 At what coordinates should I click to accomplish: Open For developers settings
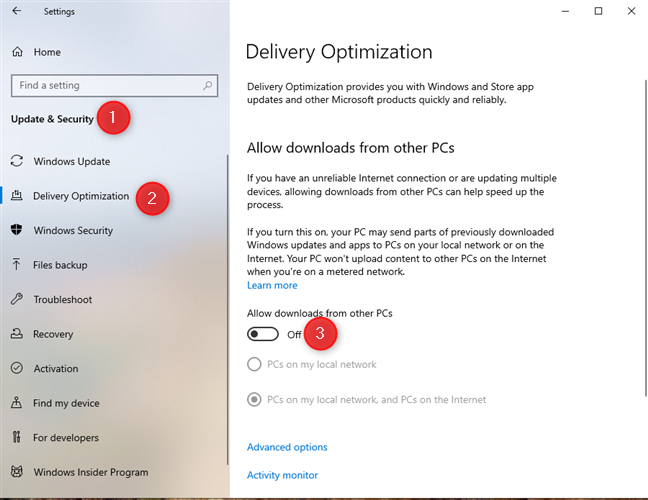66,438
